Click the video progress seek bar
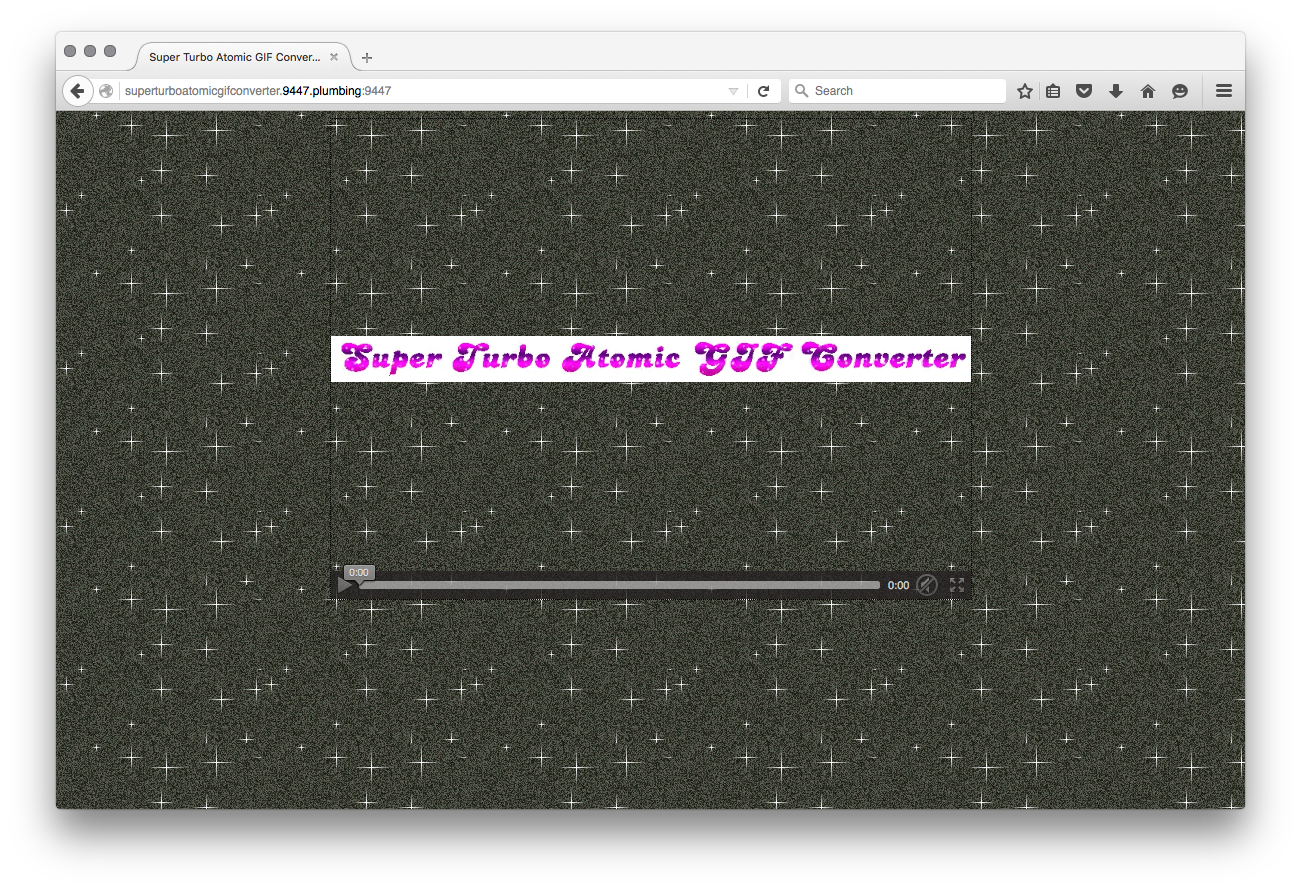 pyautogui.click(x=620, y=586)
